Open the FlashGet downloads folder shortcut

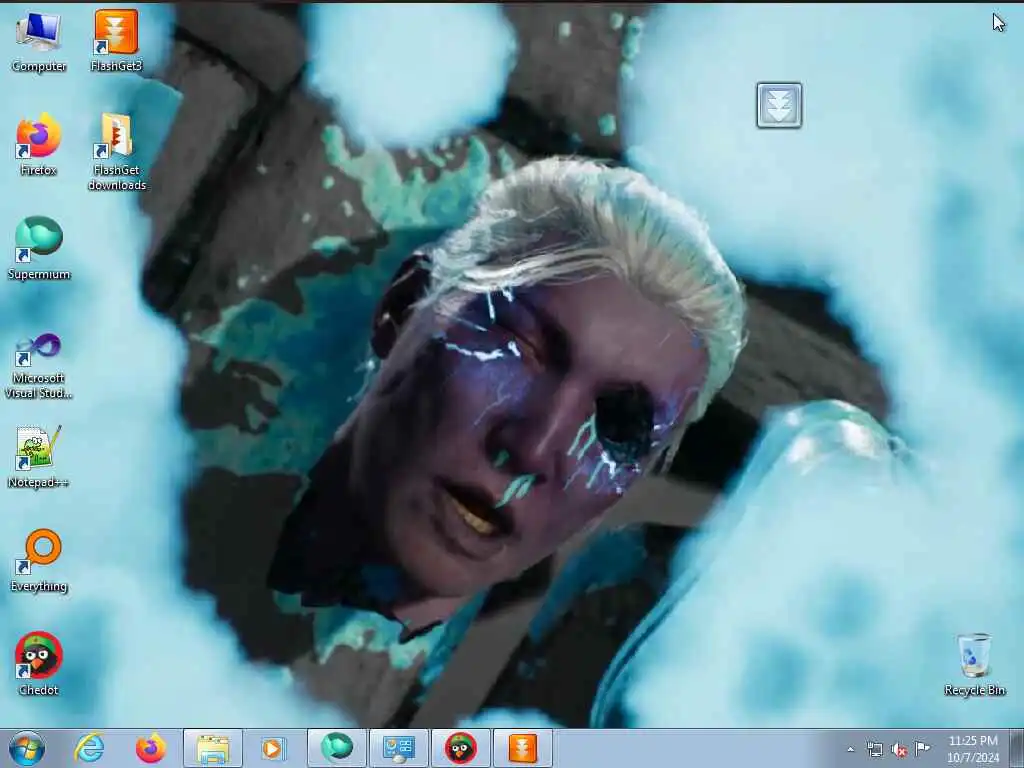click(117, 152)
